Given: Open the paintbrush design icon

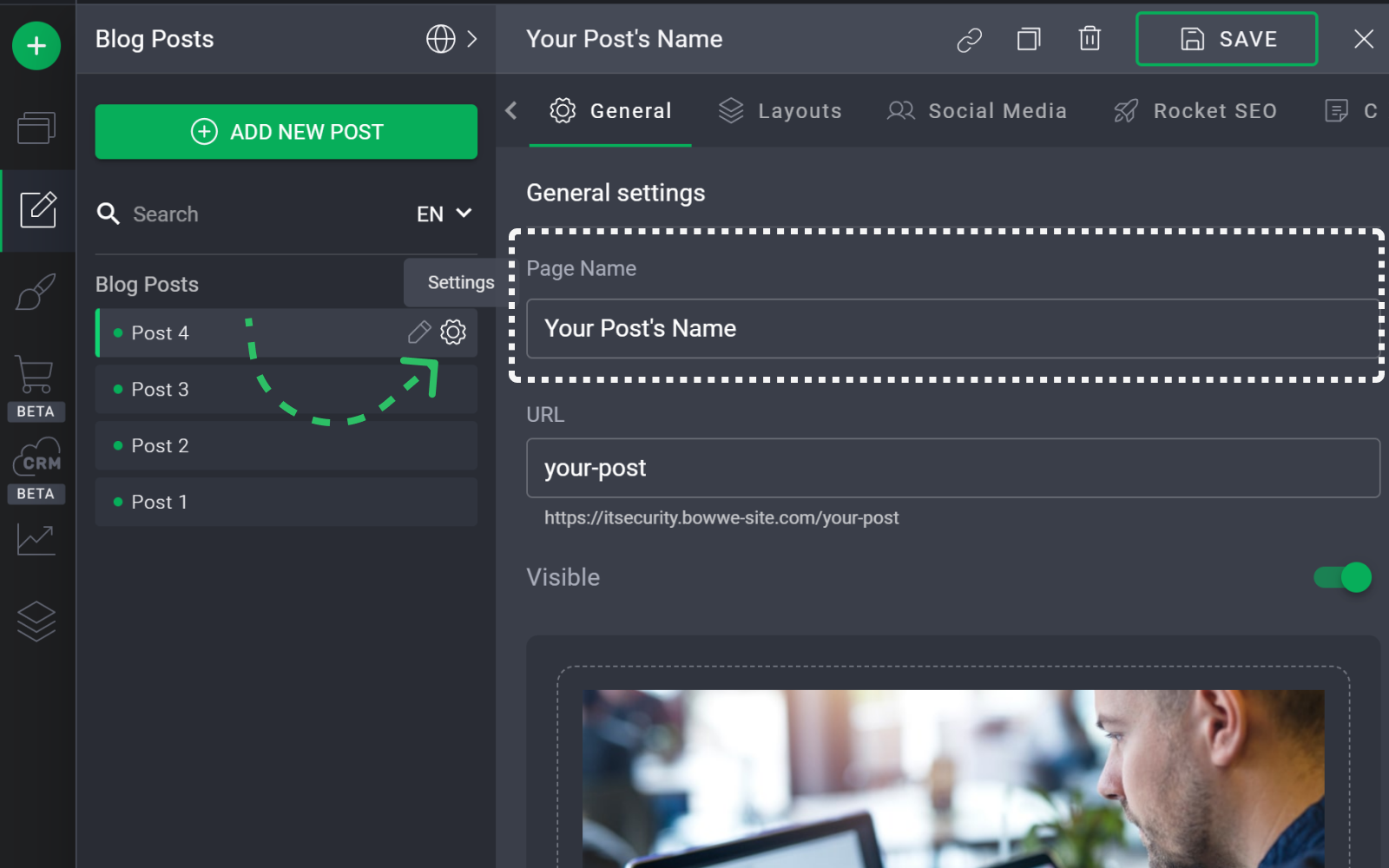Looking at the screenshot, I should click(x=36, y=292).
